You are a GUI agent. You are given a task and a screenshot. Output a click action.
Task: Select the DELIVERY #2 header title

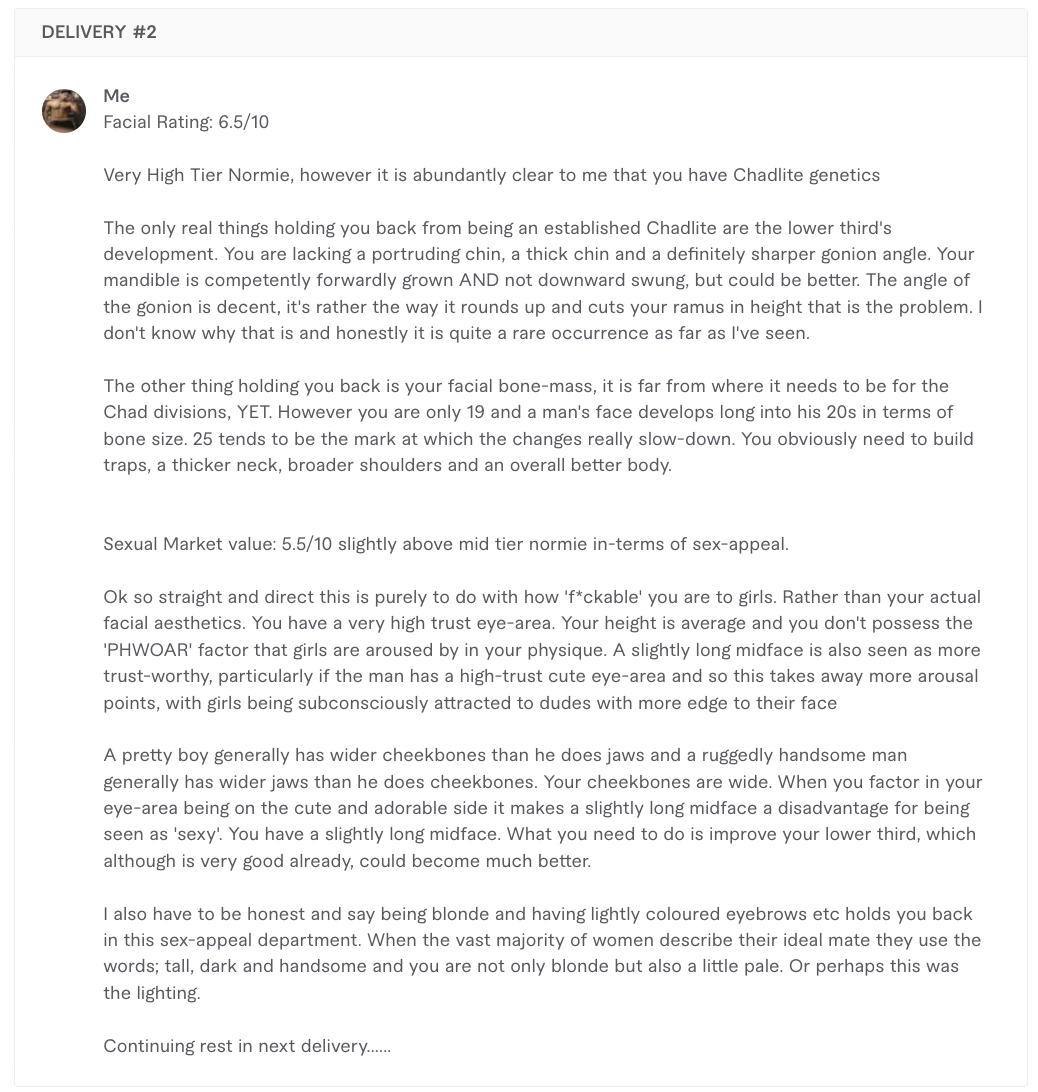click(99, 32)
